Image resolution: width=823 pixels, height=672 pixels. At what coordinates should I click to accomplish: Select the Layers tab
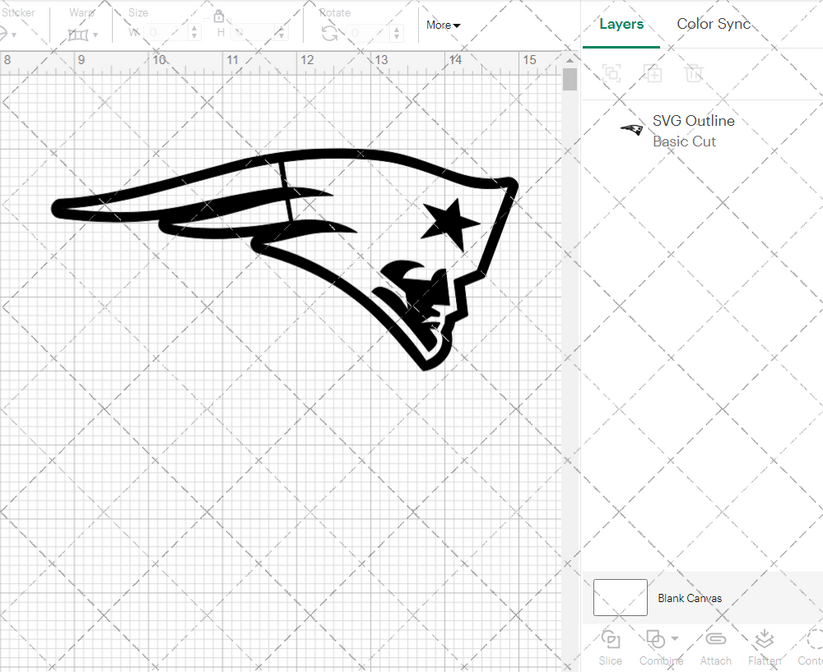[x=621, y=23]
